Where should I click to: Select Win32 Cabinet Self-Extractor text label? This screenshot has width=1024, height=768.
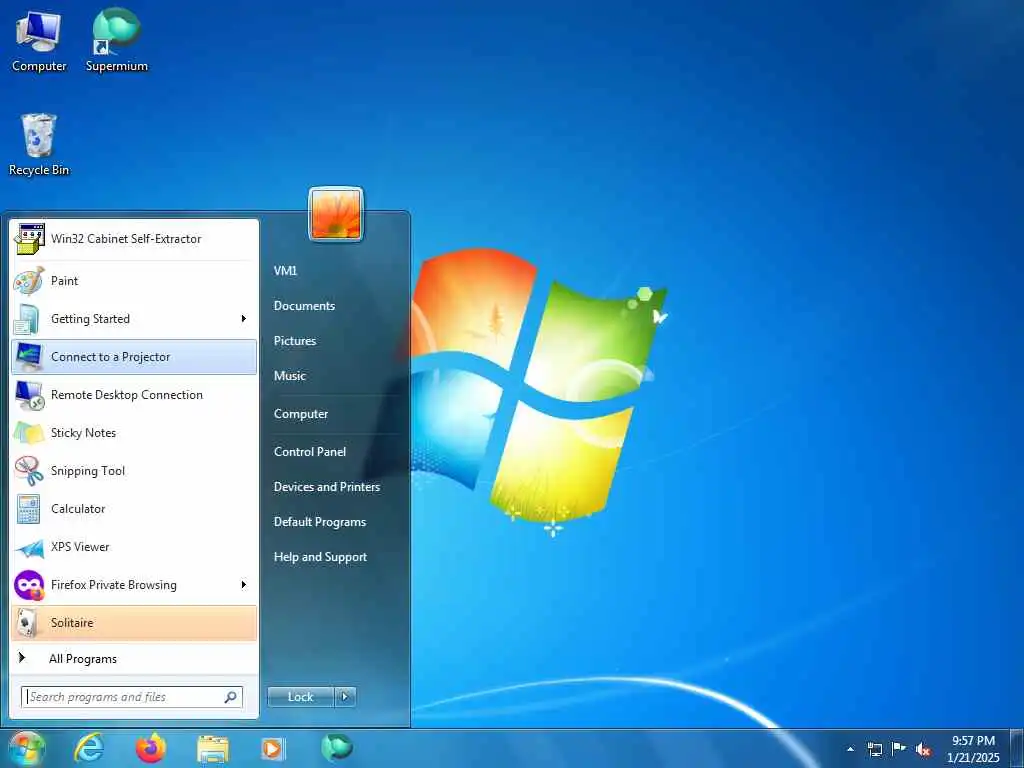pos(126,239)
